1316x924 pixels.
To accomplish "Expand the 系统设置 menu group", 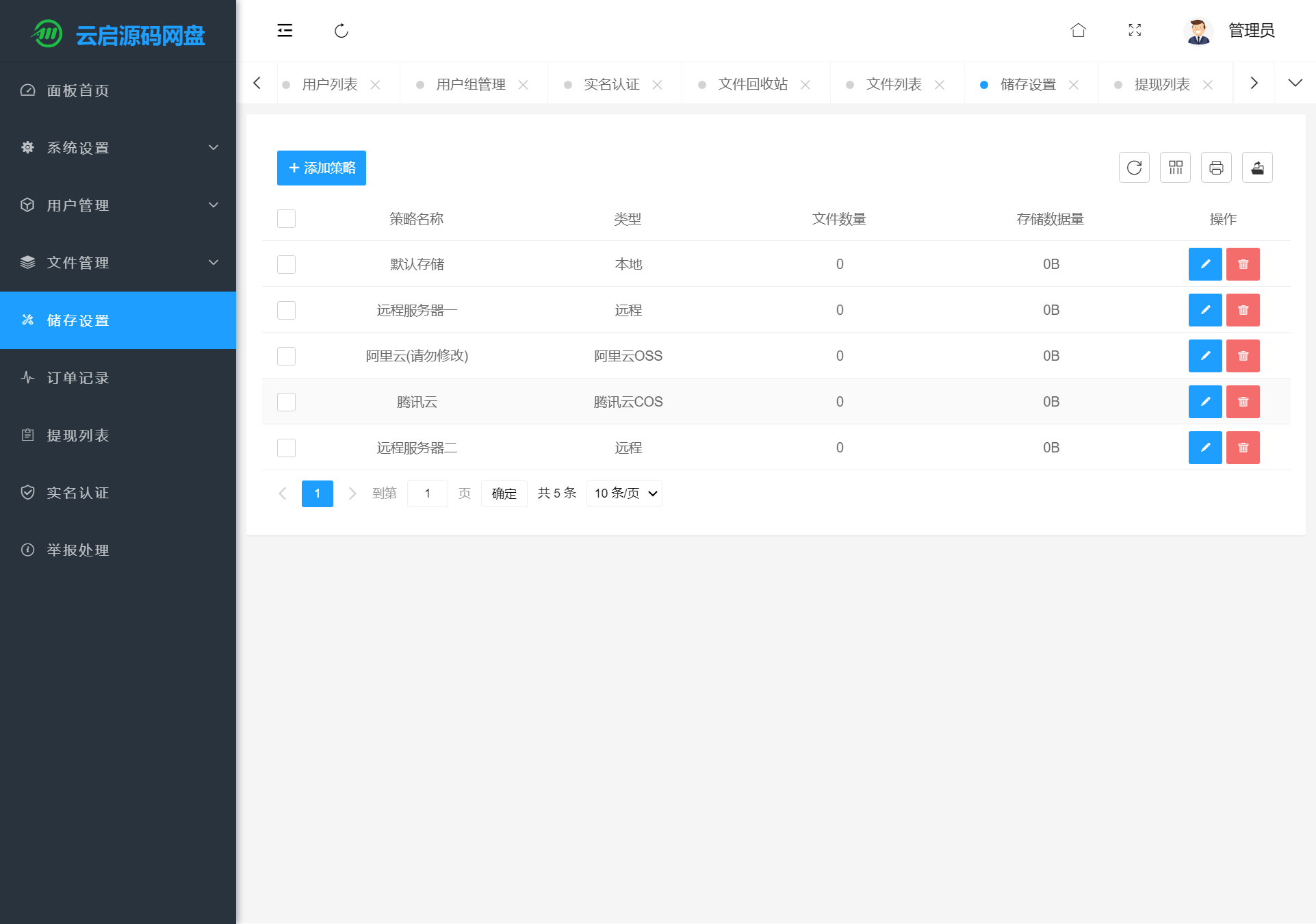I will point(77,148).
